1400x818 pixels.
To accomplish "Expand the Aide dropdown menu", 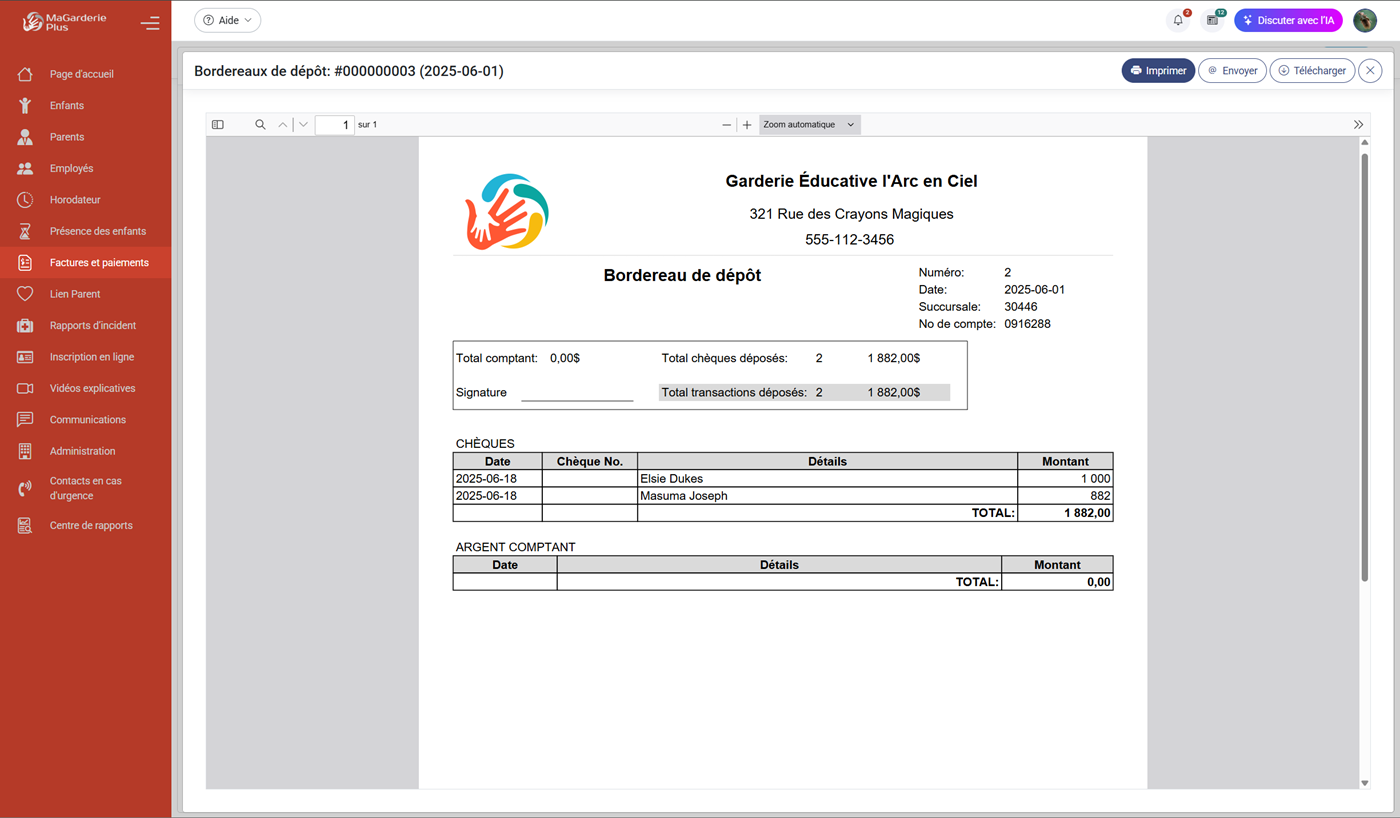I will 228,20.
